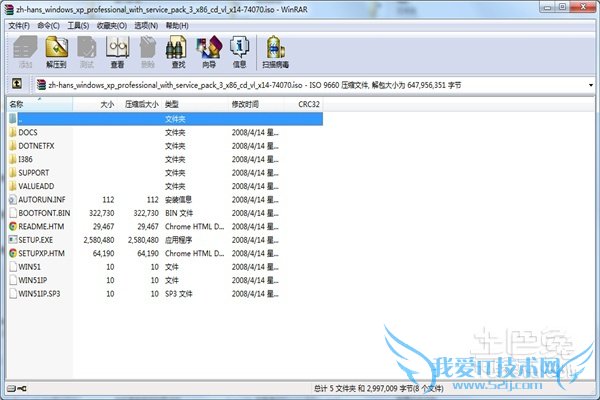Open the Commands (命令) menu
The width and height of the screenshot is (600, 400).
(x=49, y=26)
